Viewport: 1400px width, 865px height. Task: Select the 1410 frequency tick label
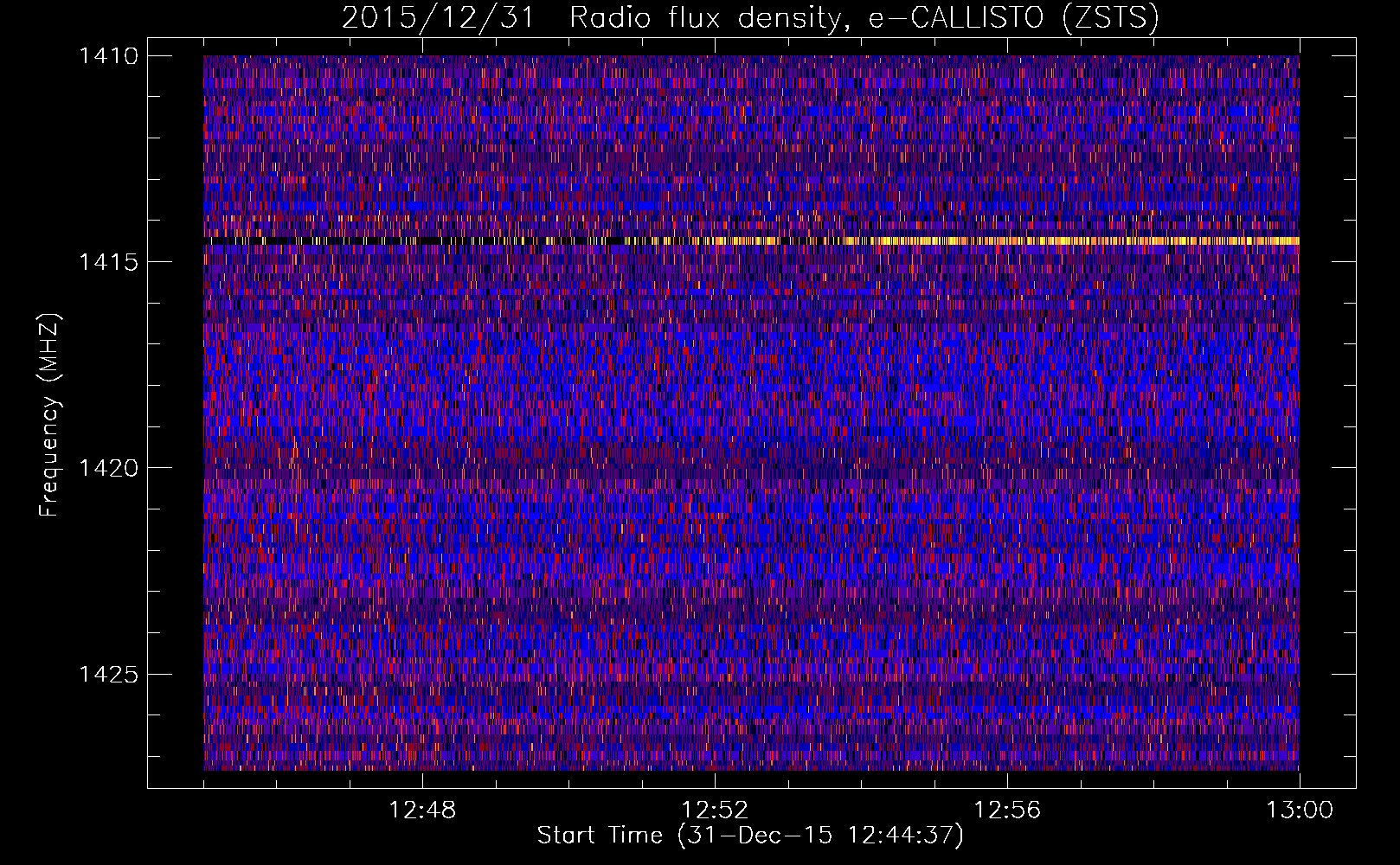(x=108, y=56)
